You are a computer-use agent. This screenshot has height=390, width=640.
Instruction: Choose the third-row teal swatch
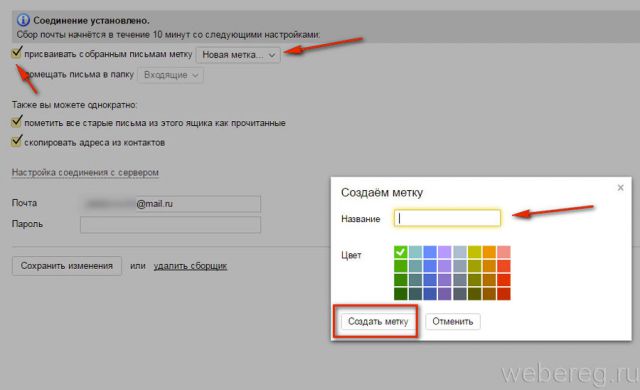415,280
